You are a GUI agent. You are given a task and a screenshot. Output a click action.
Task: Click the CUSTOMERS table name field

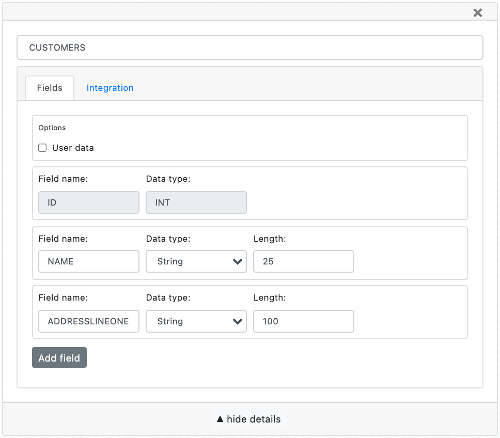tap(250, 48)
